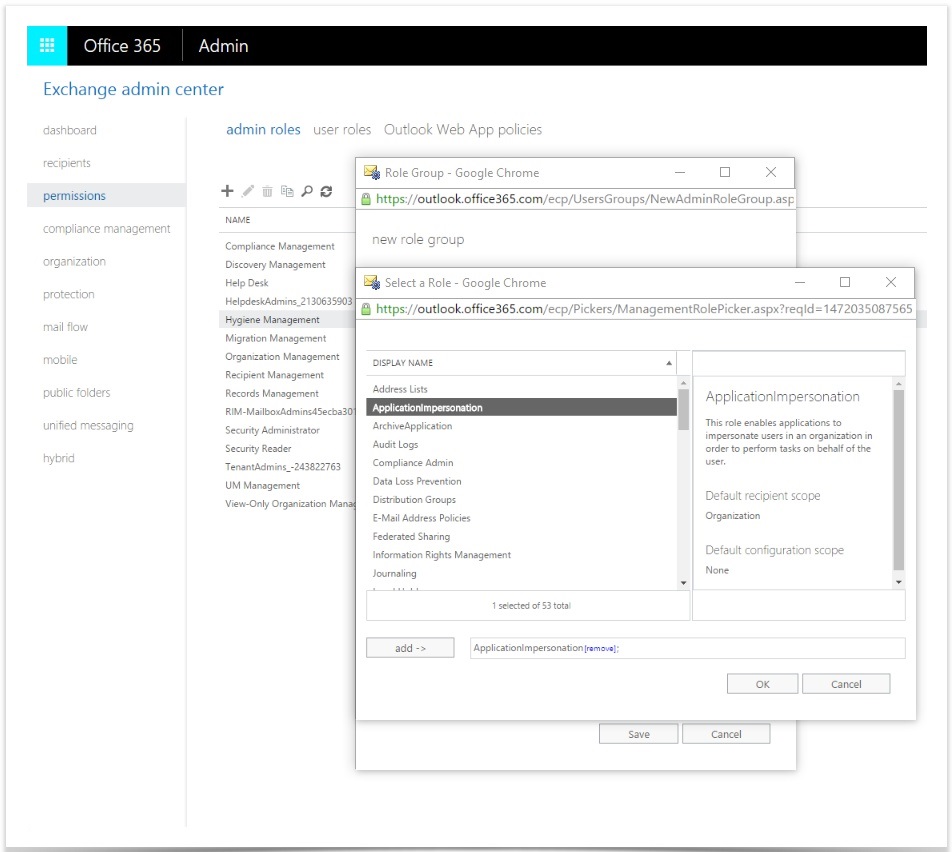
Task: Select Hygiene Management role group
Action: pyautogui.click(x=287, y=319)
